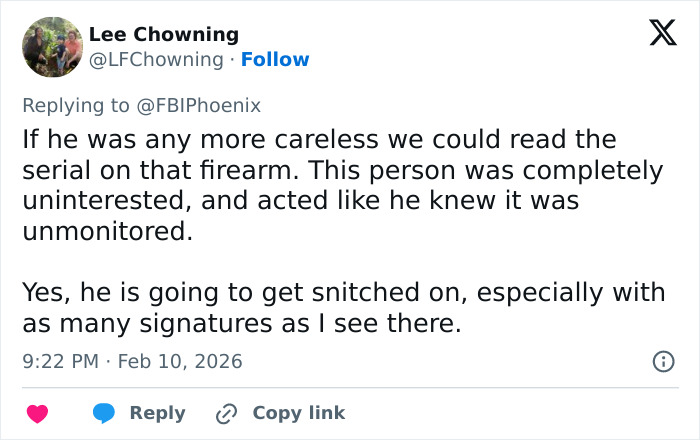The height and width of the screenshot is (440, 700).
Task: Click the 9:22 PM time
Action: coord(62,361)
